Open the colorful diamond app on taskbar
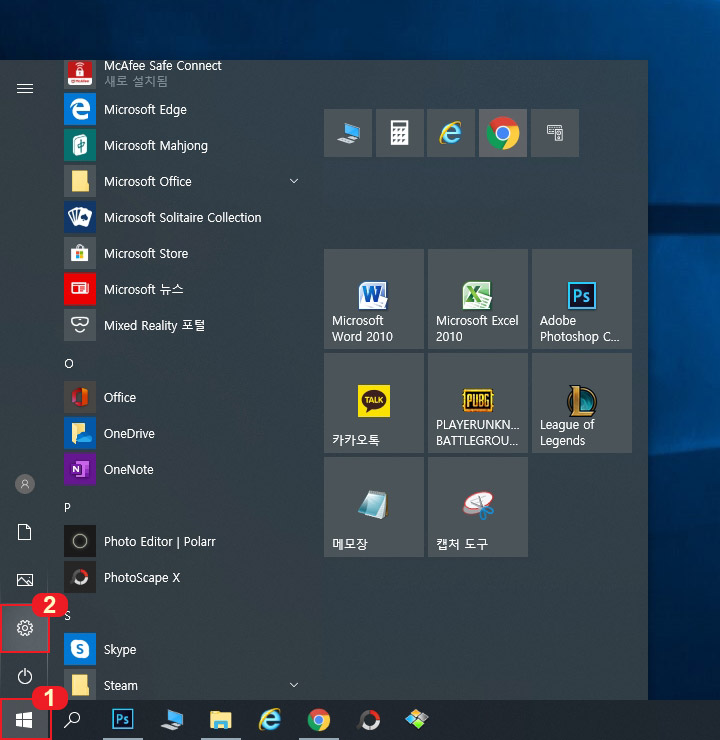Viewport: 720px width, 740px height. [x=417, y=720]
